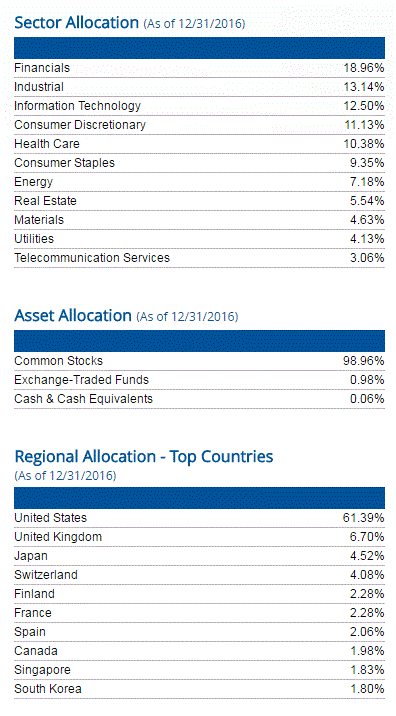This screenshot has width=396, height=716.
Task: Select the Telecommunication Services row
Action: (x=199, y=258)
